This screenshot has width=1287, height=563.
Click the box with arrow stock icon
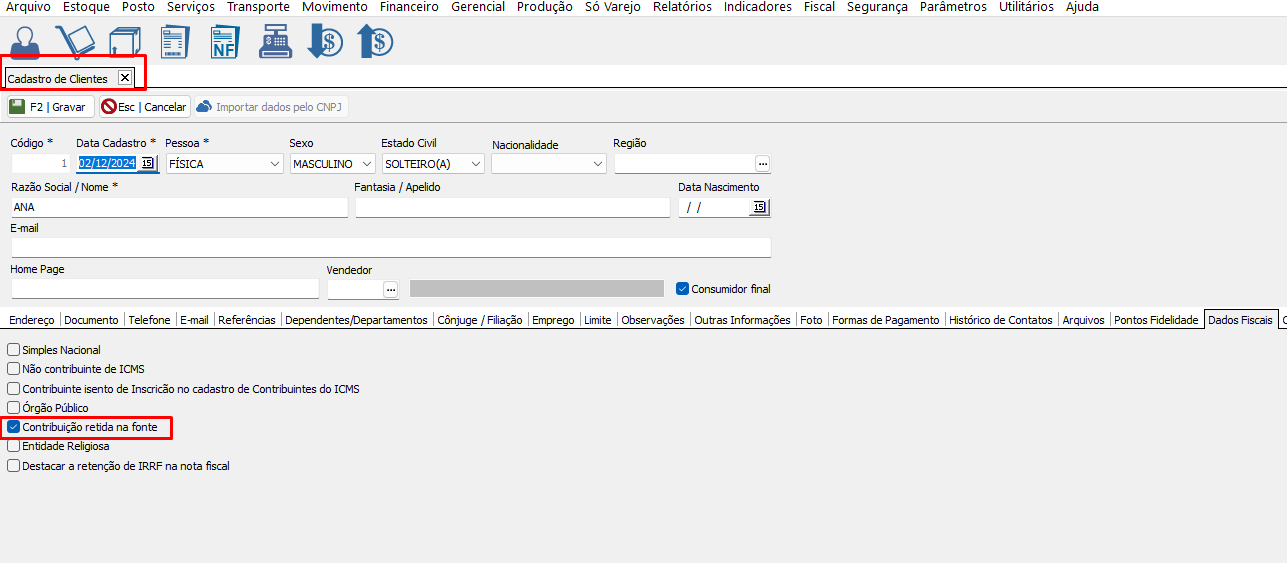click(x=124, y=41)
